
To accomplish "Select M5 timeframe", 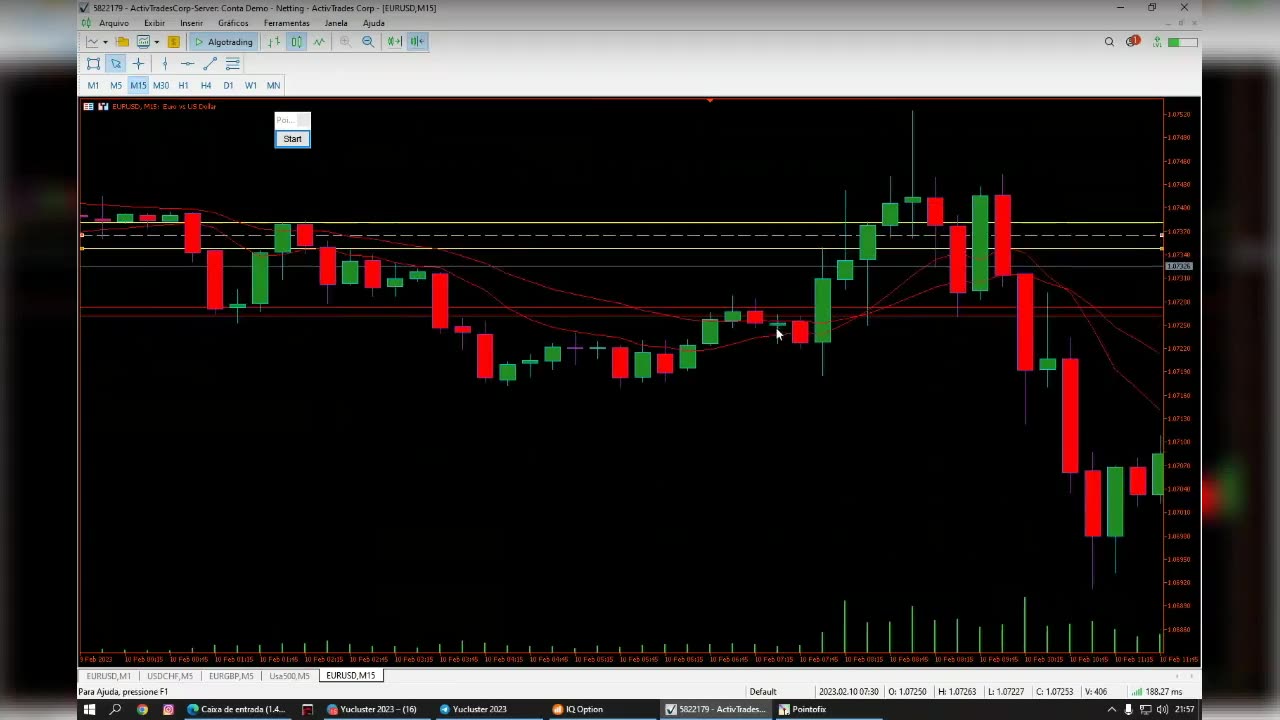I will (116, 86).
